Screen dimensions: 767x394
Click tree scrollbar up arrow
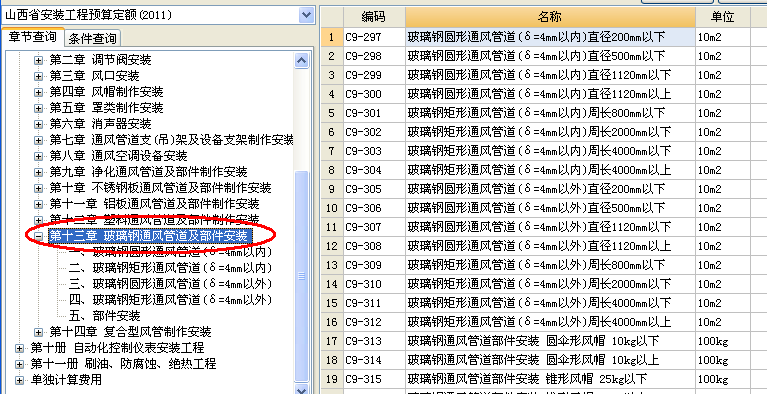(x=302, y=60)
